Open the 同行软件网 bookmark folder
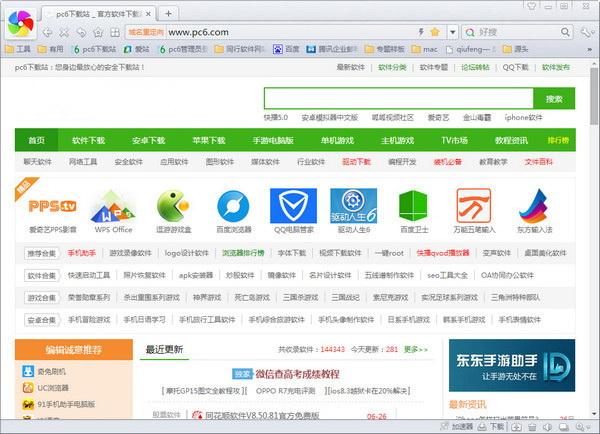Screen dimensions: 600x434 point(240,49)
